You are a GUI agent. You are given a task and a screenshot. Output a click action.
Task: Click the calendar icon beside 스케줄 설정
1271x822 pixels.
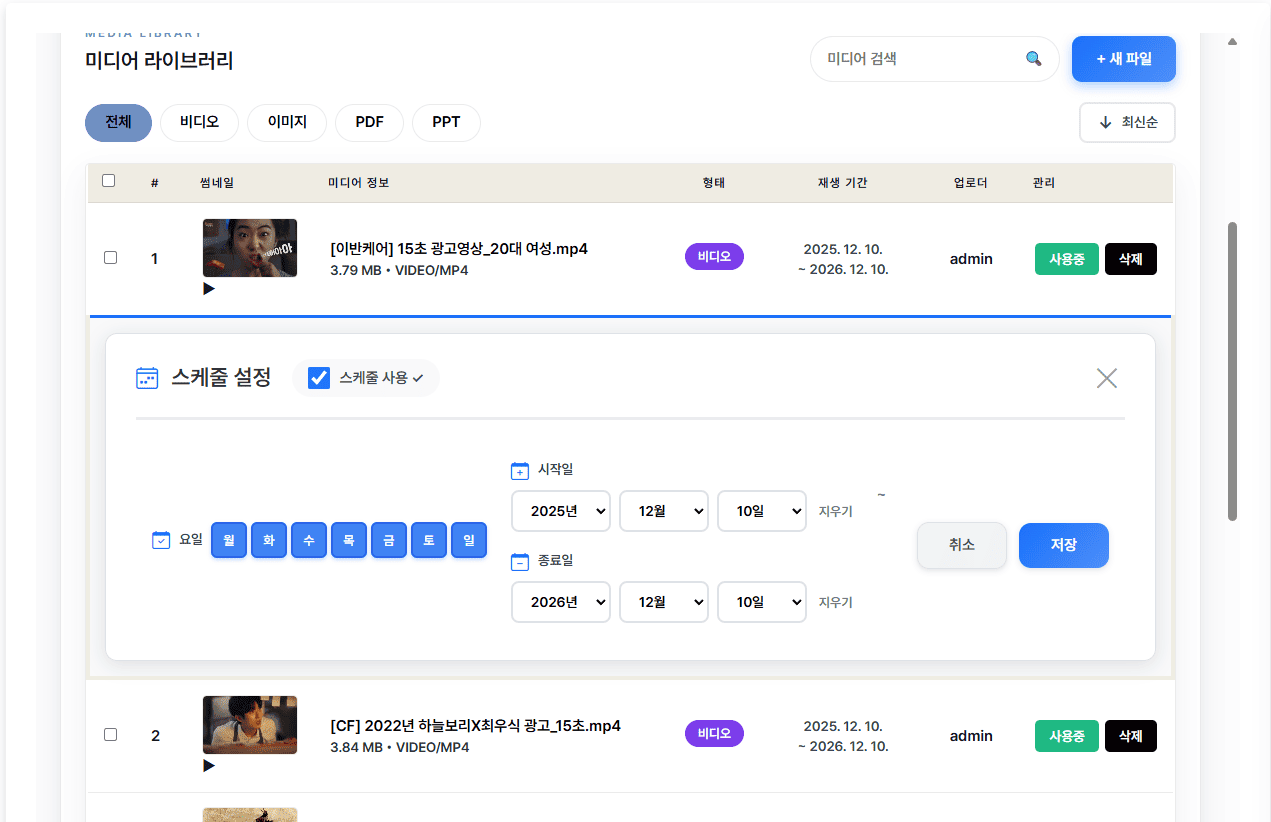tap(147, 378)
